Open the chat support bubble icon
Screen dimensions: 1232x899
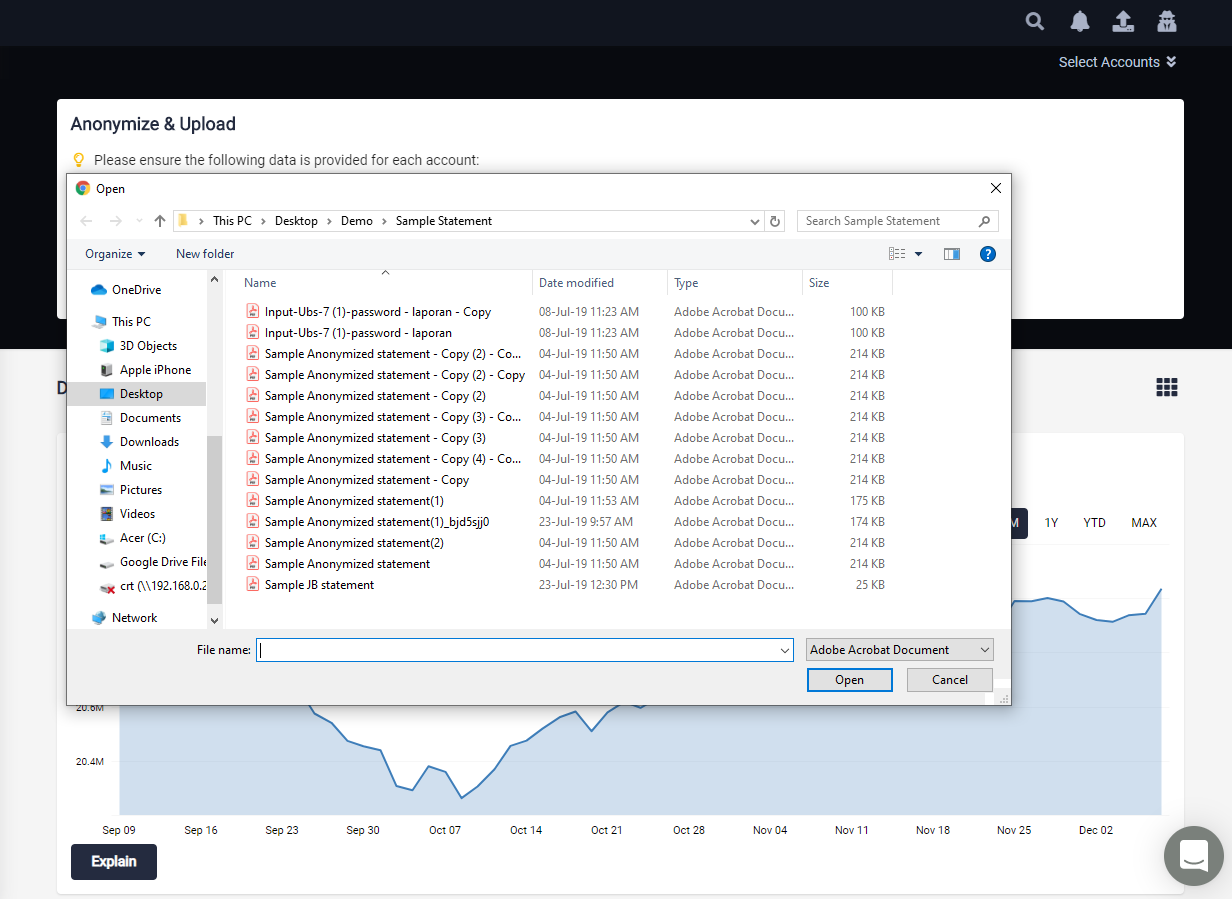coord(1194,856)
